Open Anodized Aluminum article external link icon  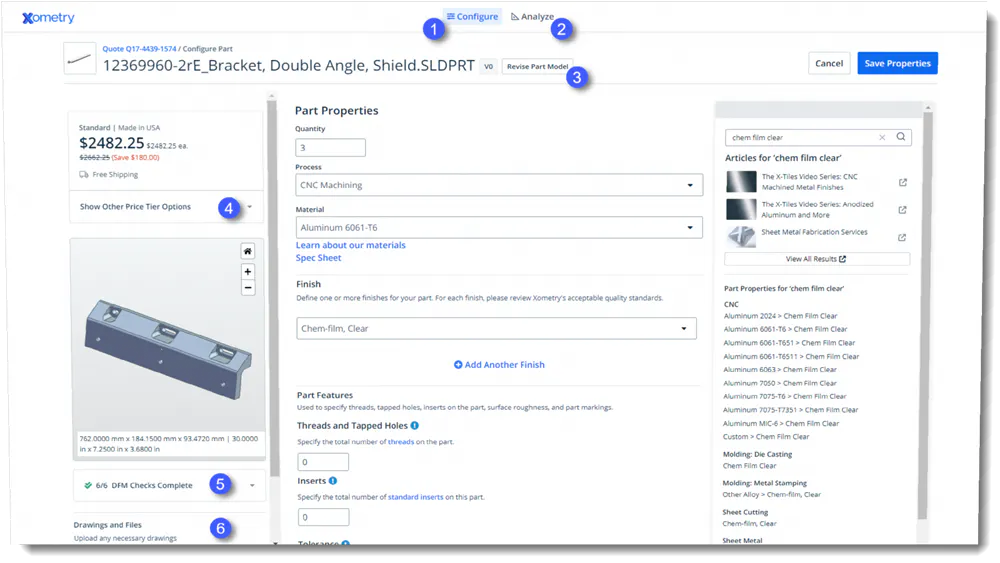902,210
